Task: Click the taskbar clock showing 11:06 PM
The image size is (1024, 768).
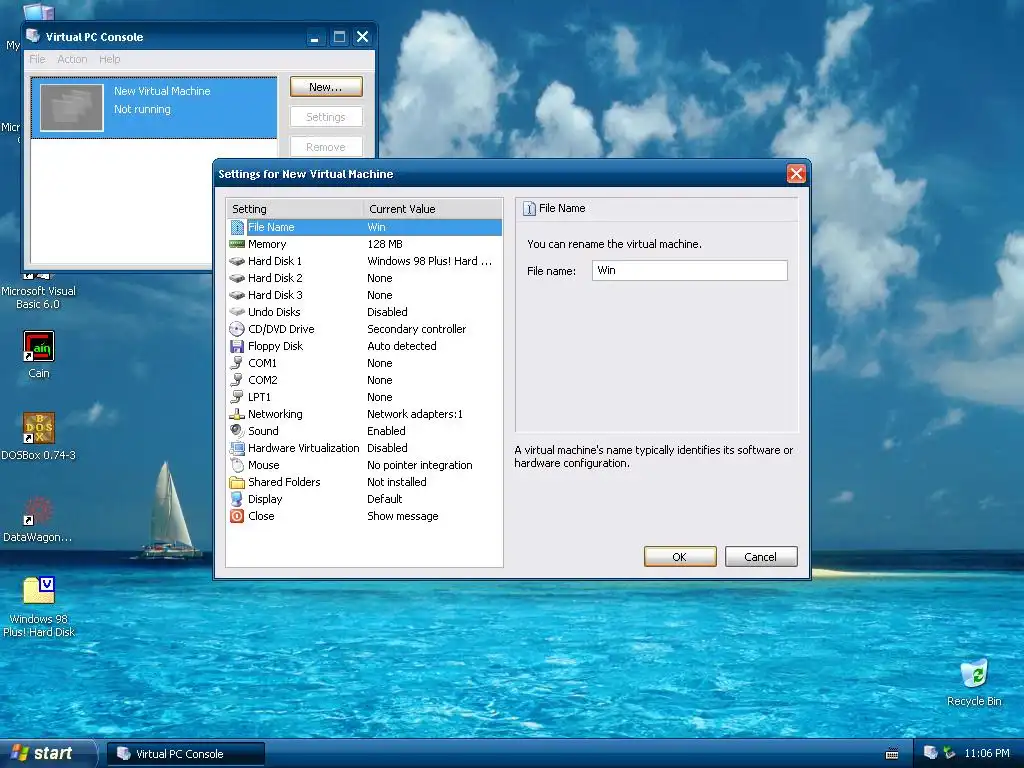Action: (987, 754)
